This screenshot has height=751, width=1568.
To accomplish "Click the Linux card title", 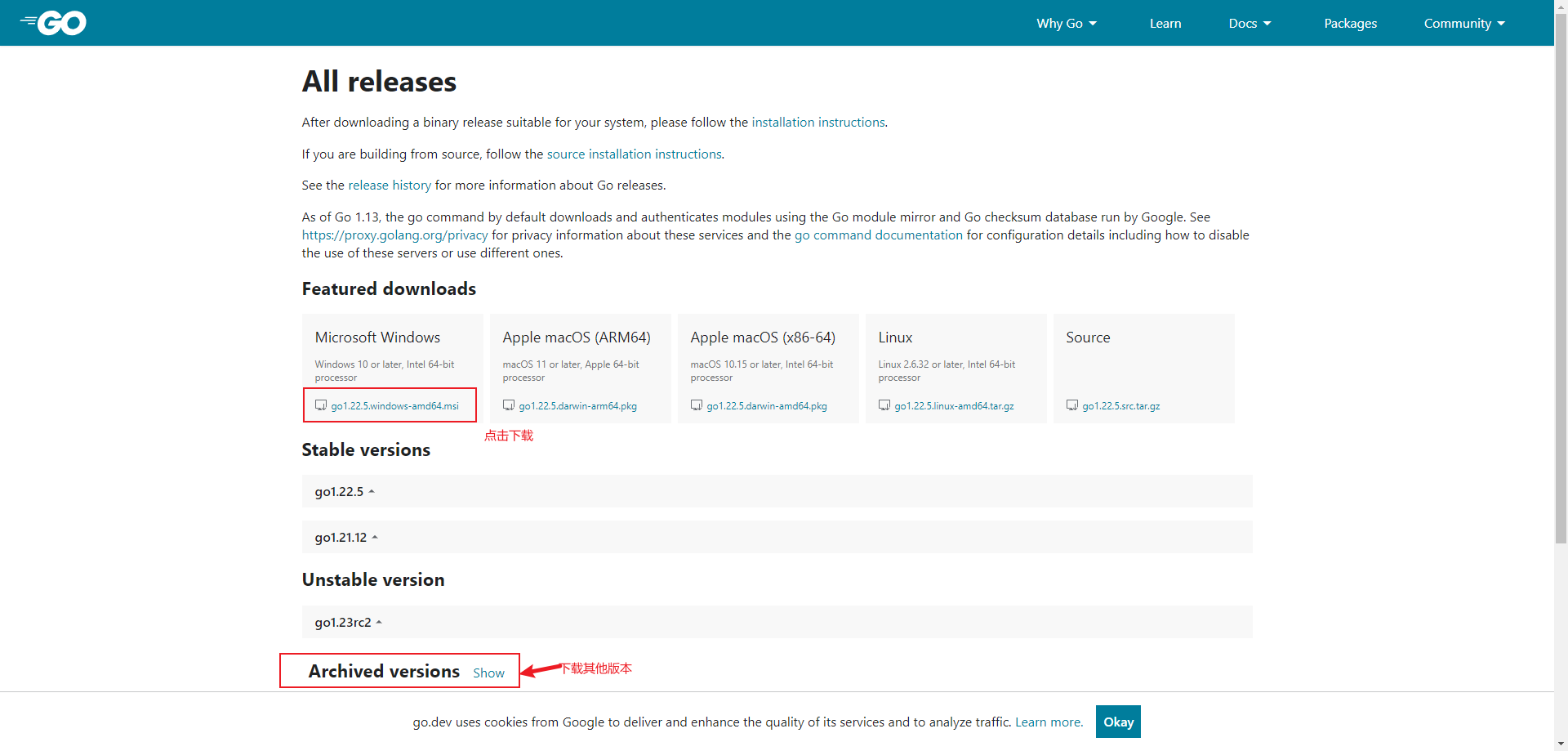I will (x=895, y=338).
